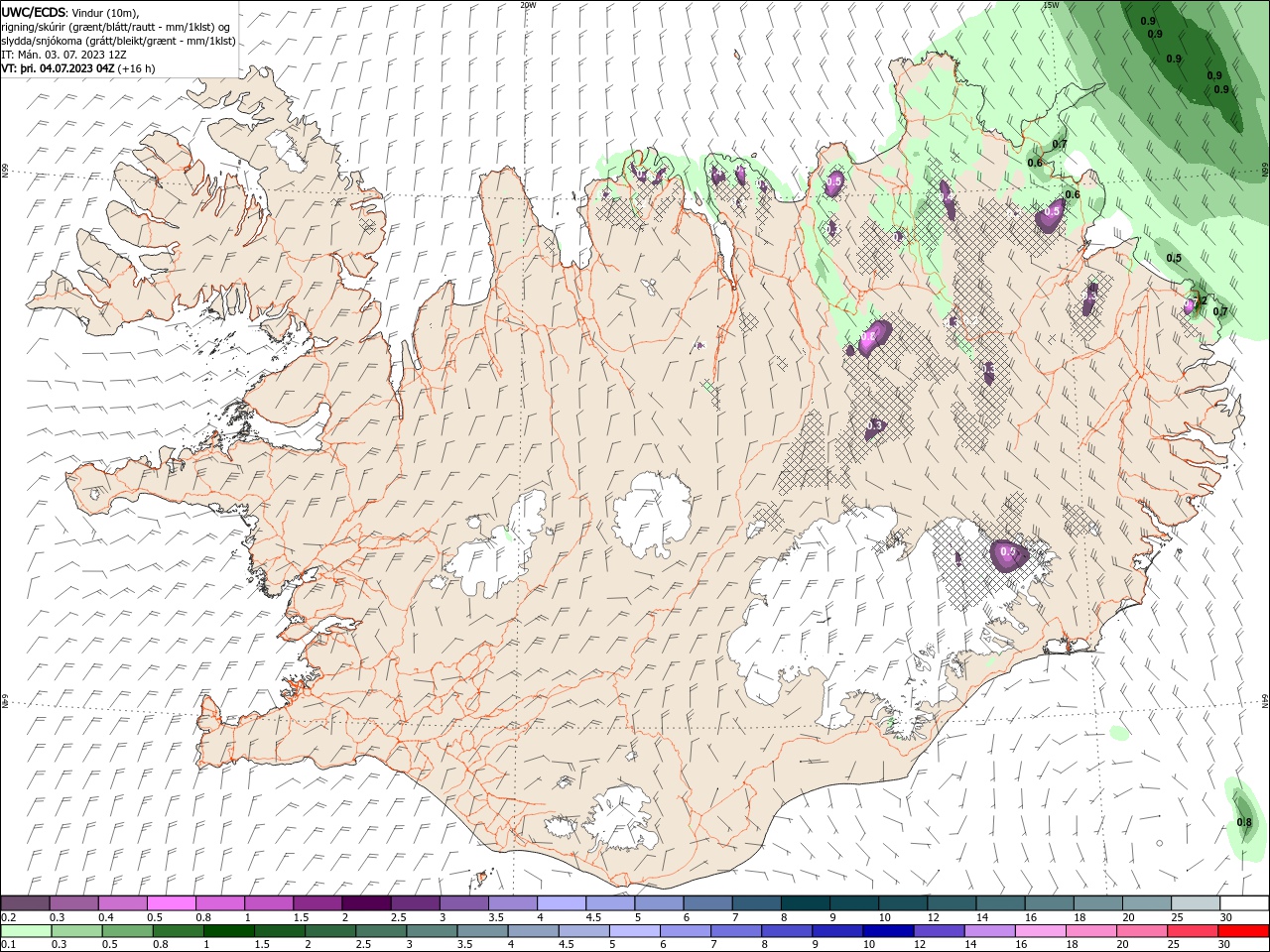Select the 1 darkest green rain legend swatch

[229, 931]
